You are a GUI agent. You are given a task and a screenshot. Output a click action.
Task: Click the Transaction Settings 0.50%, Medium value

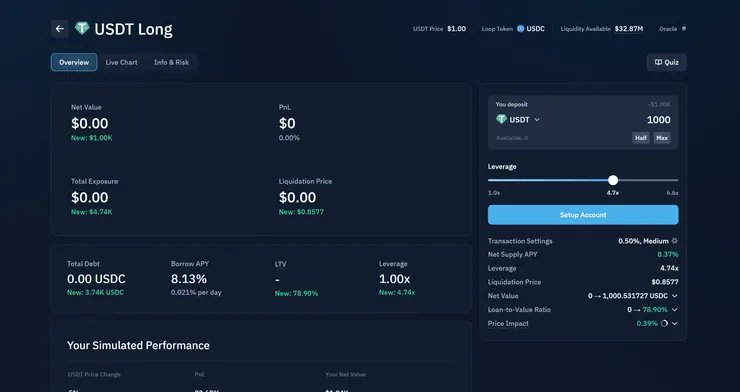click(643, 241)
